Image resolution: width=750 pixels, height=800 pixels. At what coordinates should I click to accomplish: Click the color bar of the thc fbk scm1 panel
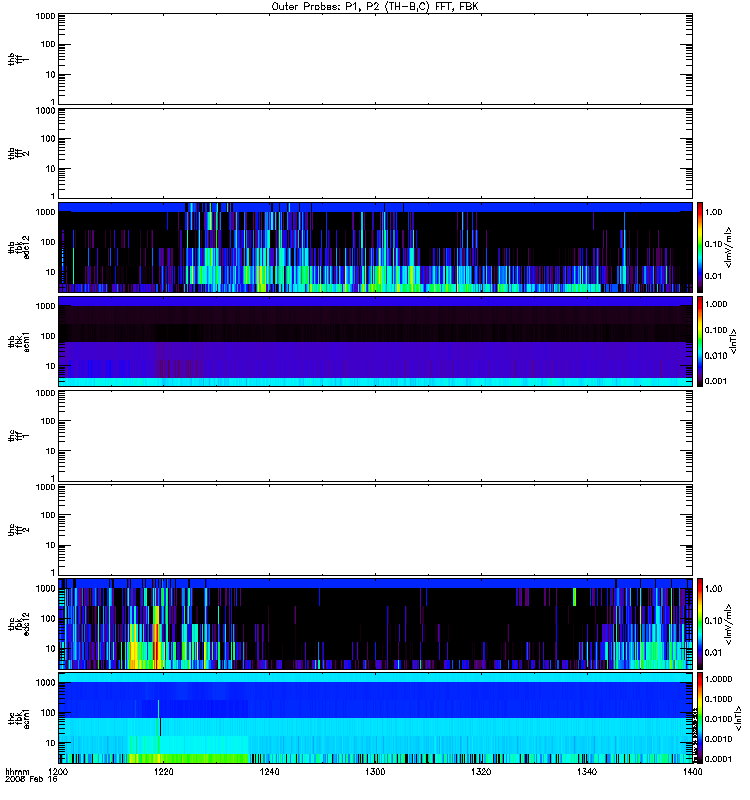pos(700,718)
